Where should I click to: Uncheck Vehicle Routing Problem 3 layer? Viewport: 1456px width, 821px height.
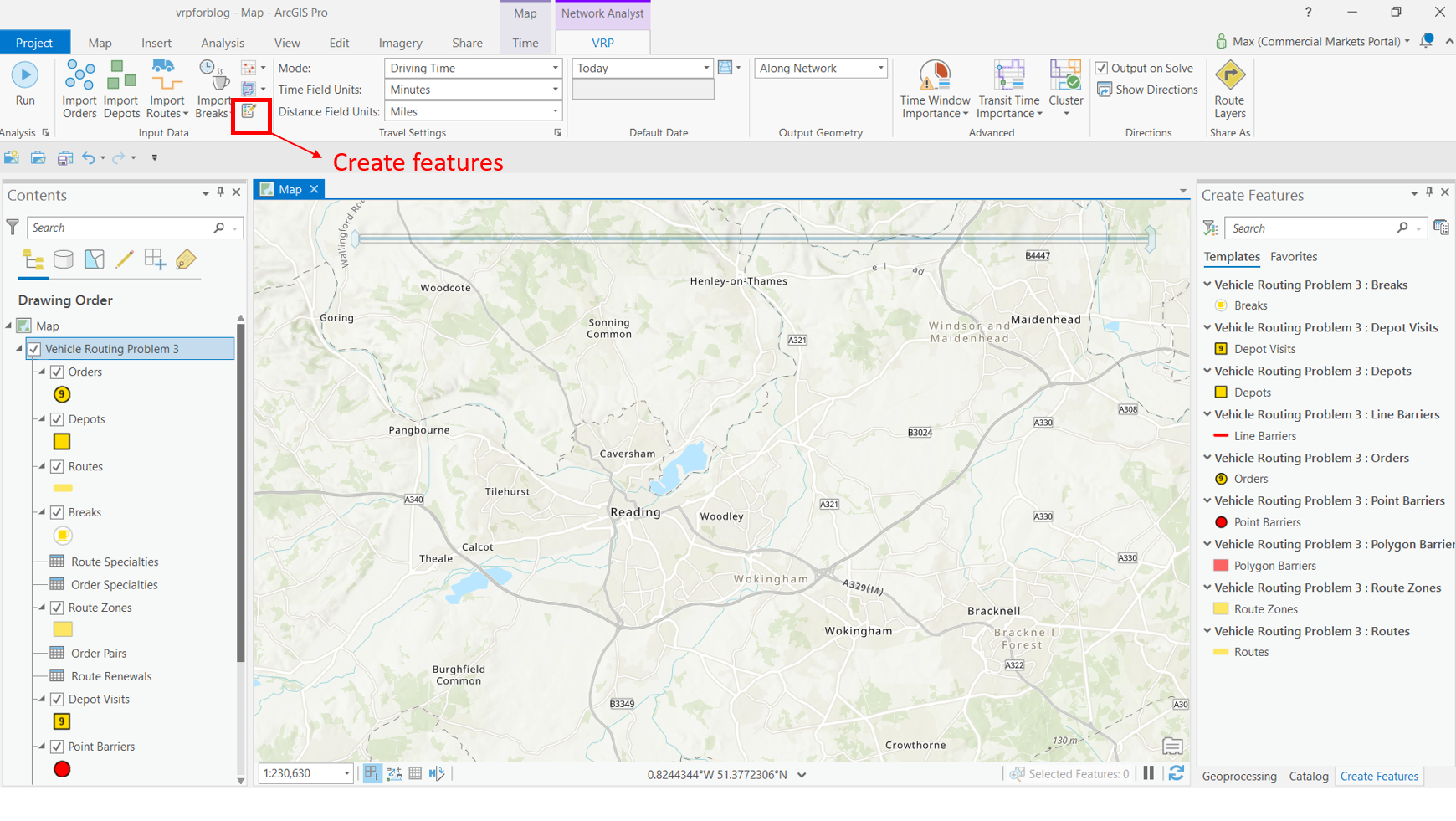[34, 349]
